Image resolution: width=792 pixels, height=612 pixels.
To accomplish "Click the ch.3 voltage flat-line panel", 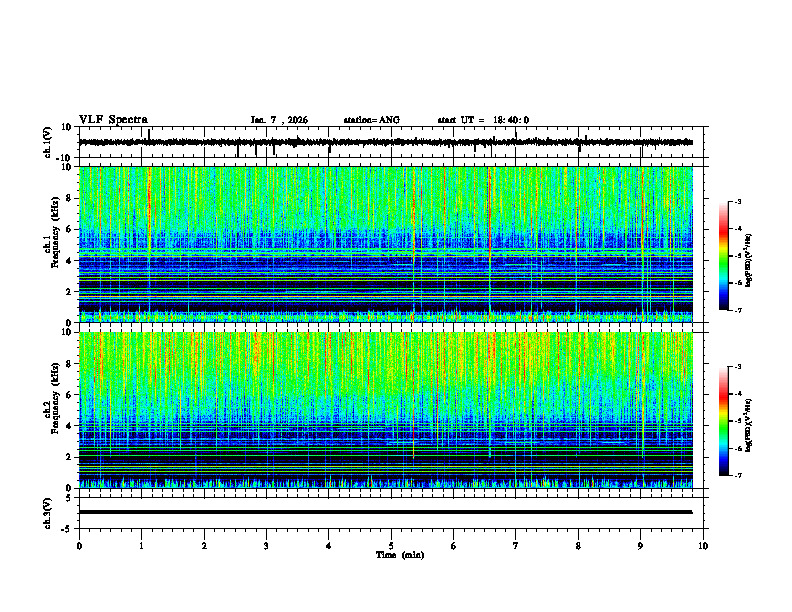I will pyautogui.click(x=393, y=513).
